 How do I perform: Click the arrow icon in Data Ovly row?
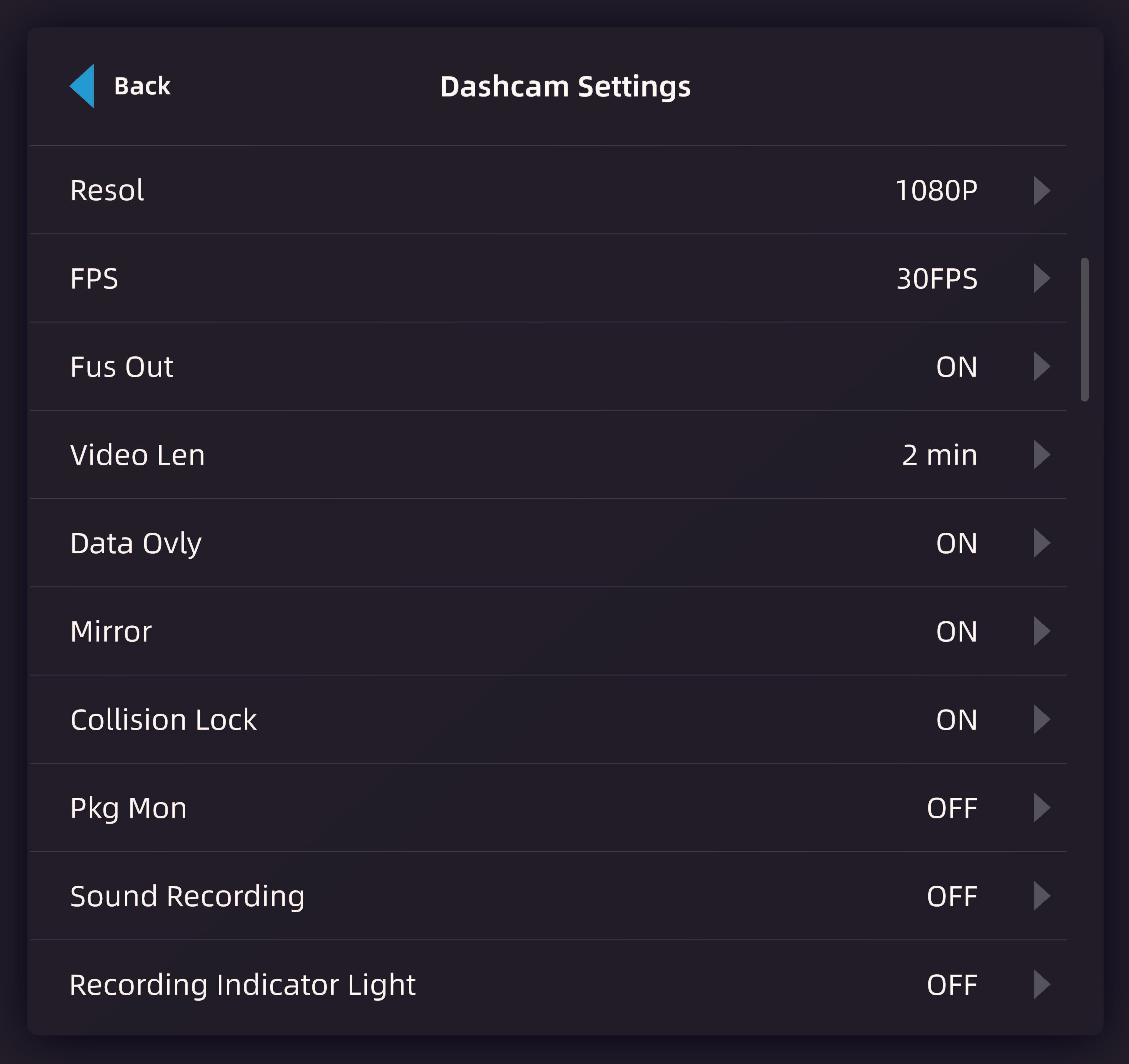click(1041, 543)
